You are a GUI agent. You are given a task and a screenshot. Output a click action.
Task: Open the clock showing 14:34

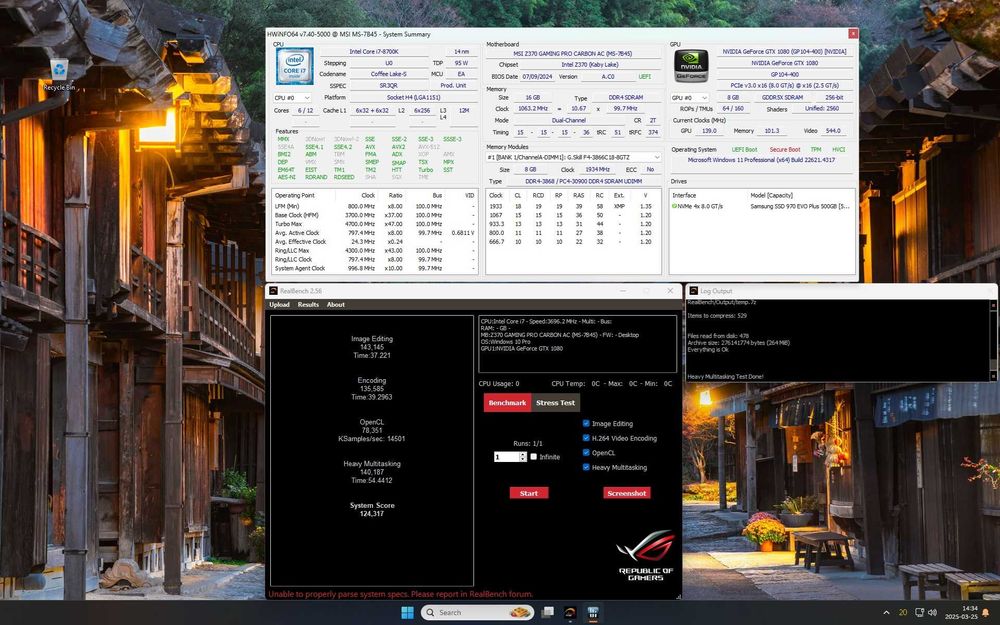click(961, 613)
